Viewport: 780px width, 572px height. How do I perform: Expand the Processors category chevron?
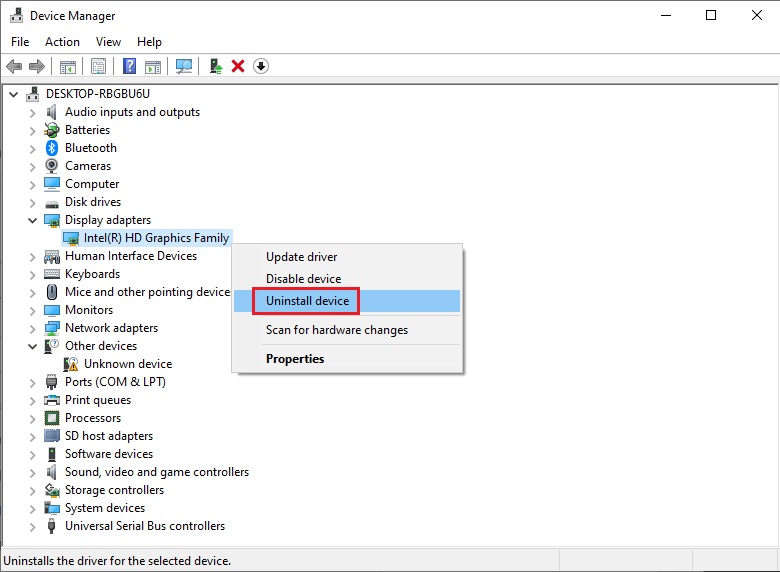(x=33, y=419)
